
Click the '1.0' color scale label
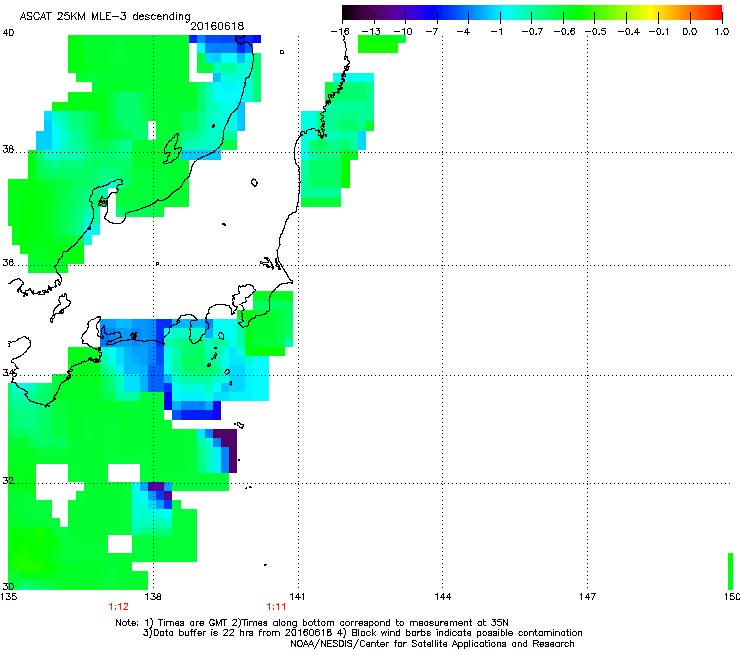click(722, 32)
